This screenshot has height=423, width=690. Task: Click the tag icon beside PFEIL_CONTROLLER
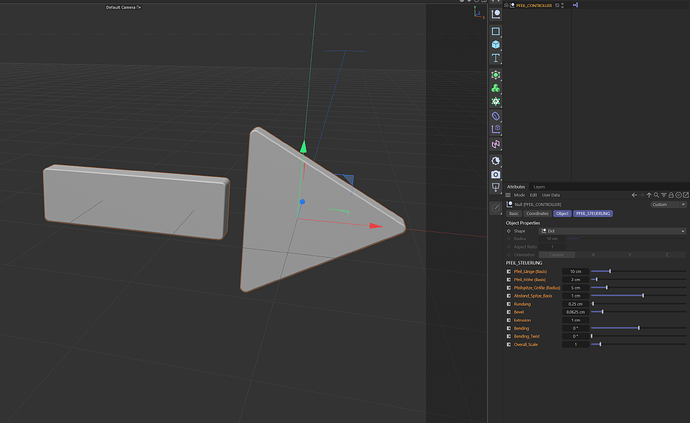tap(575, 5)
